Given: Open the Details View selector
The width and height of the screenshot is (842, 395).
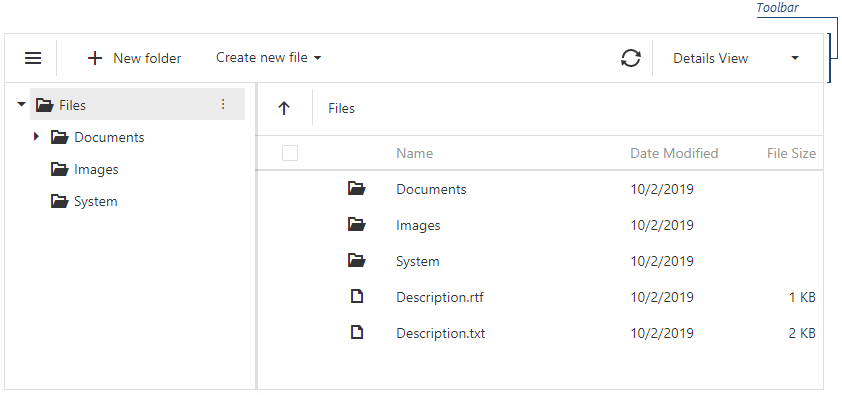Looking at the screenshot, I should coord(736,58).
